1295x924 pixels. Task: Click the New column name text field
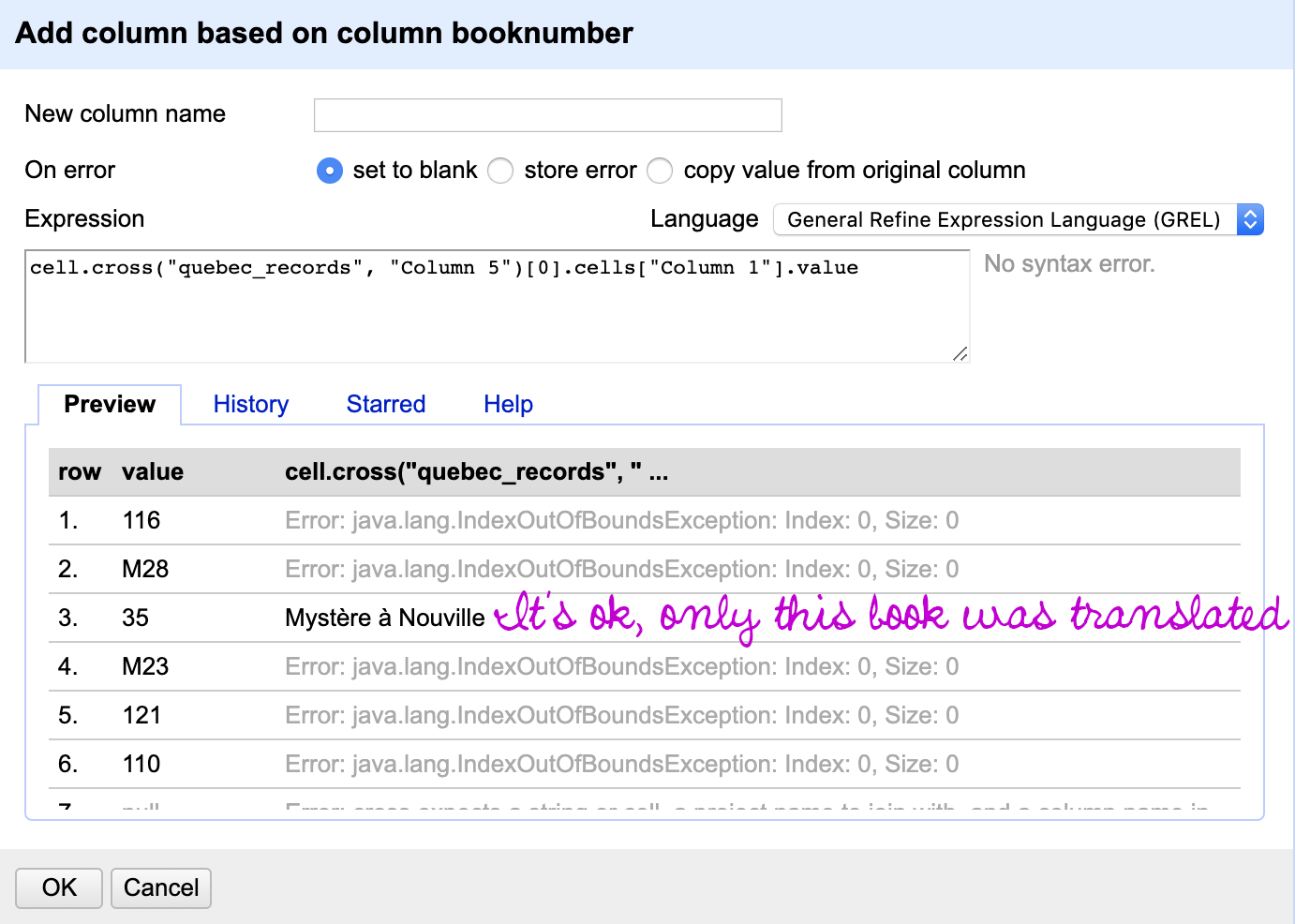tap(547, 115)
